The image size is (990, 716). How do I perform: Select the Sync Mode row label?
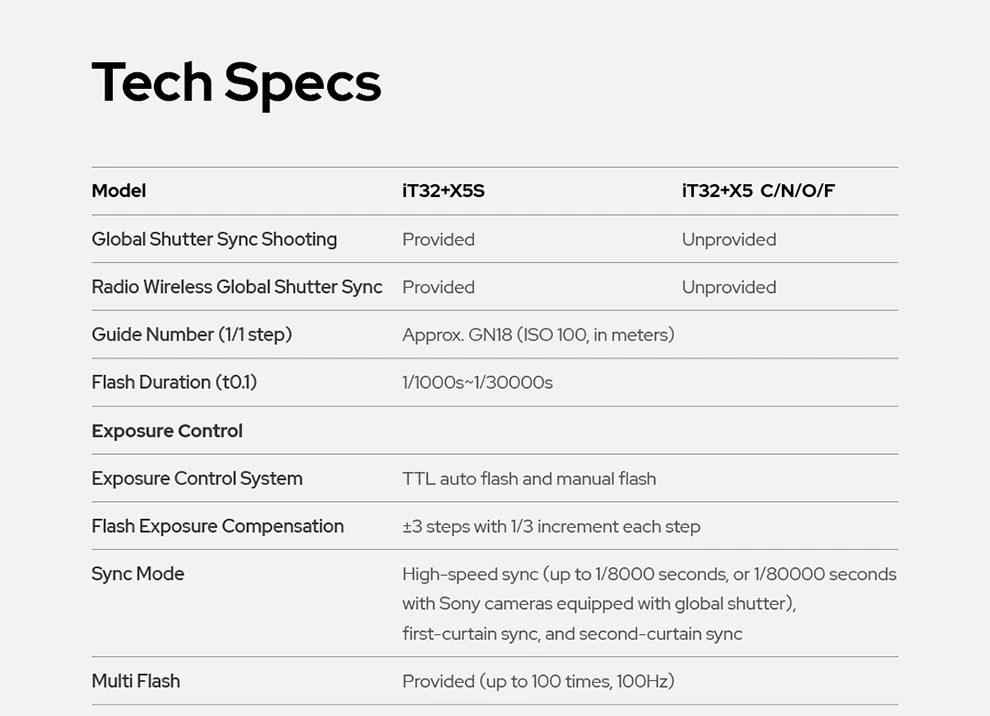pos(138,574)
